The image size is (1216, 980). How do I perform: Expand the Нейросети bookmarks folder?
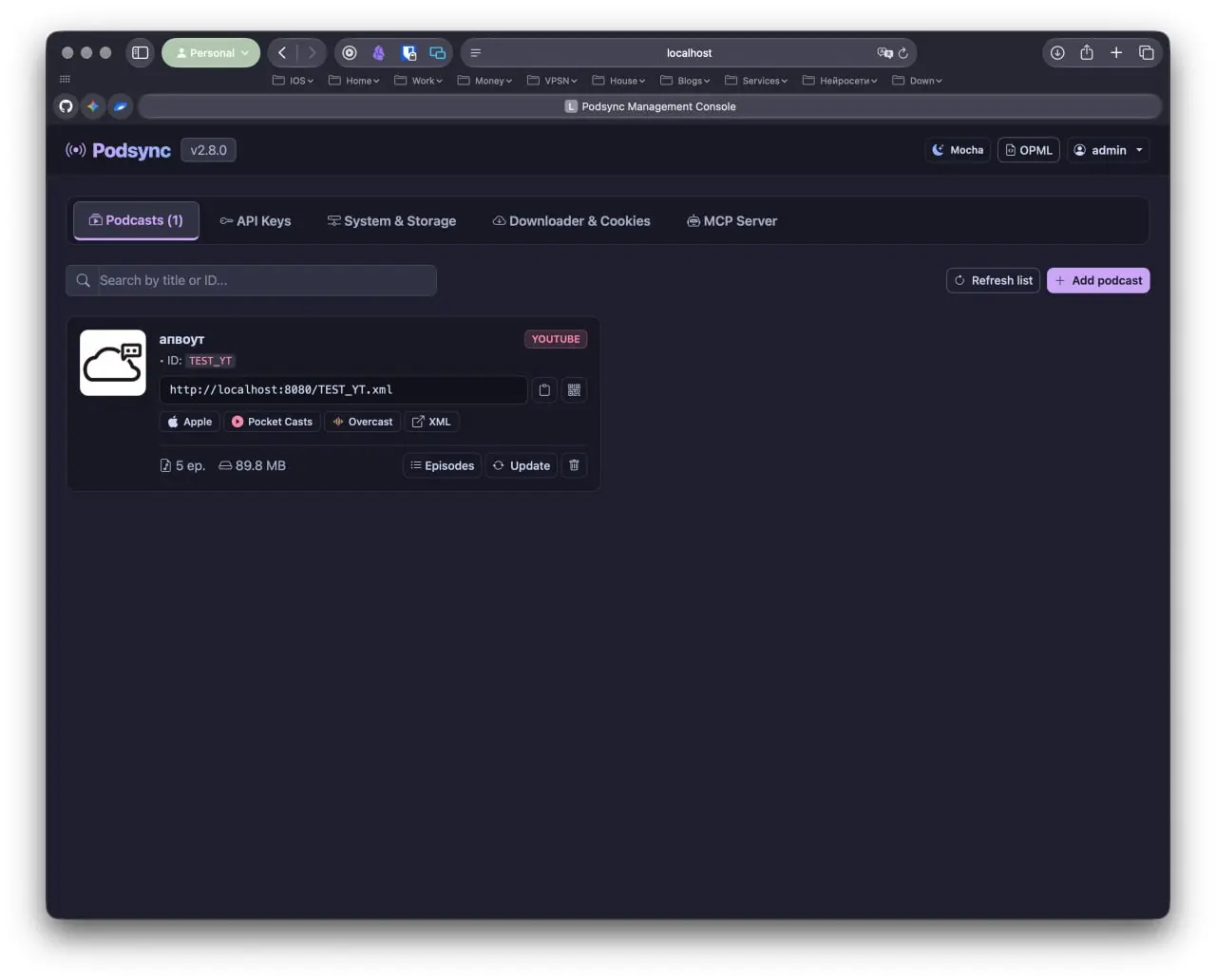click(840, 81)
